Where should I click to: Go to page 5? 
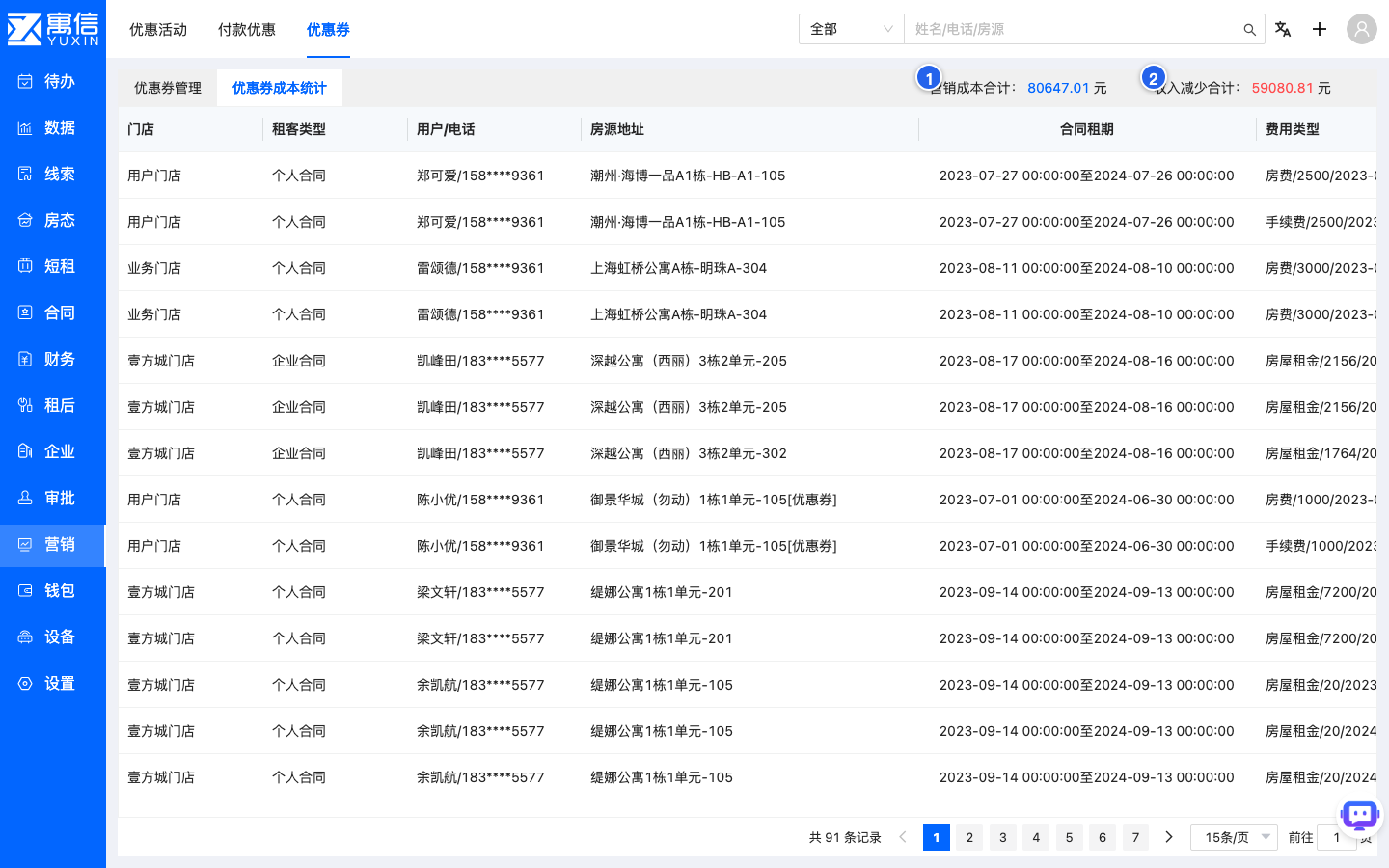[x=1069, y=837]
